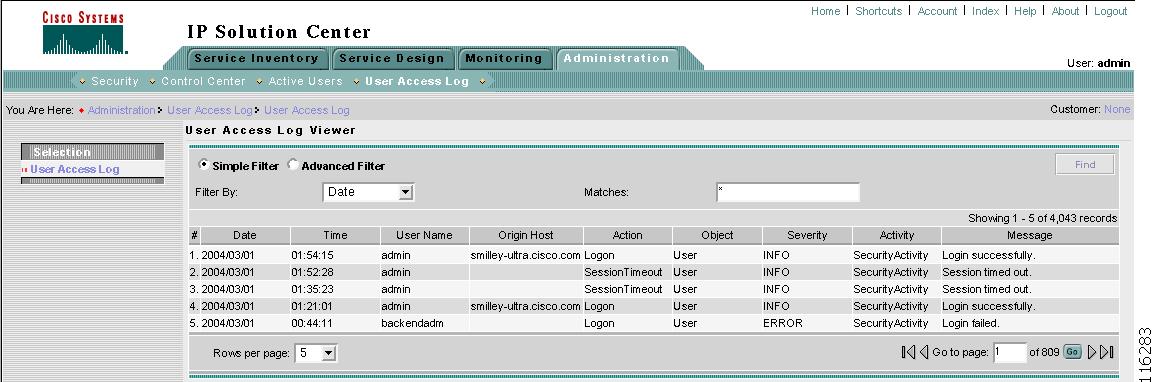Click the Go button beside page number

[x=1072, y=353]
